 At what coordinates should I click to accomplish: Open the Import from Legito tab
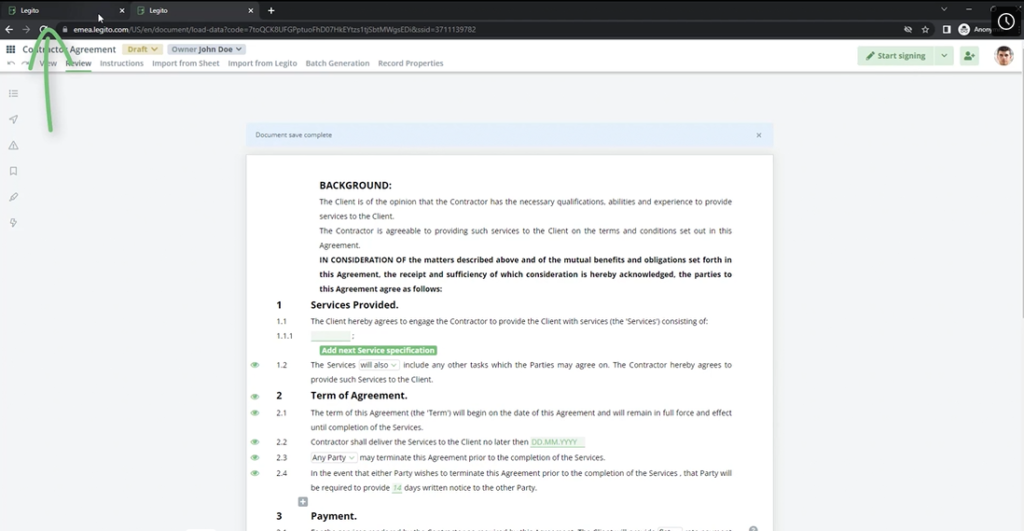pos(263,63)
